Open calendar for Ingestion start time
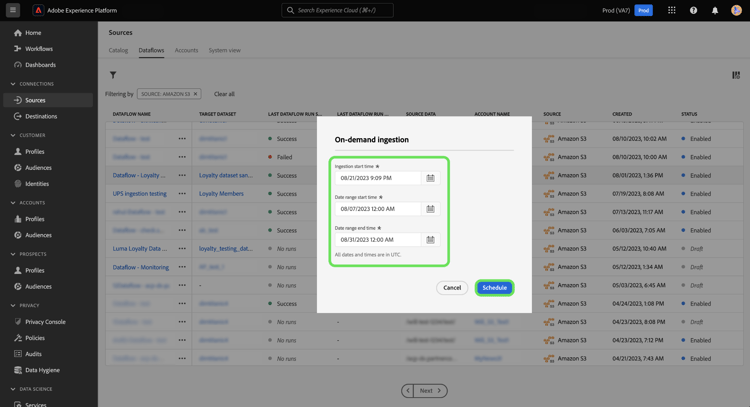Screen dimensions: 750x407 tap(430, 178)
